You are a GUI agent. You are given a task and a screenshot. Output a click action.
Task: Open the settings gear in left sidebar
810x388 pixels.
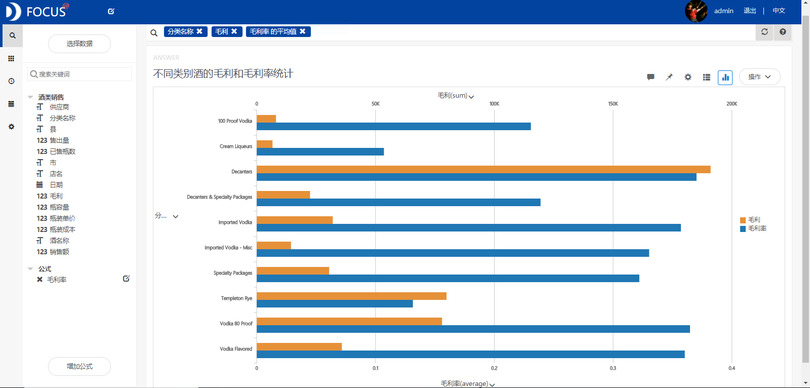11,127
